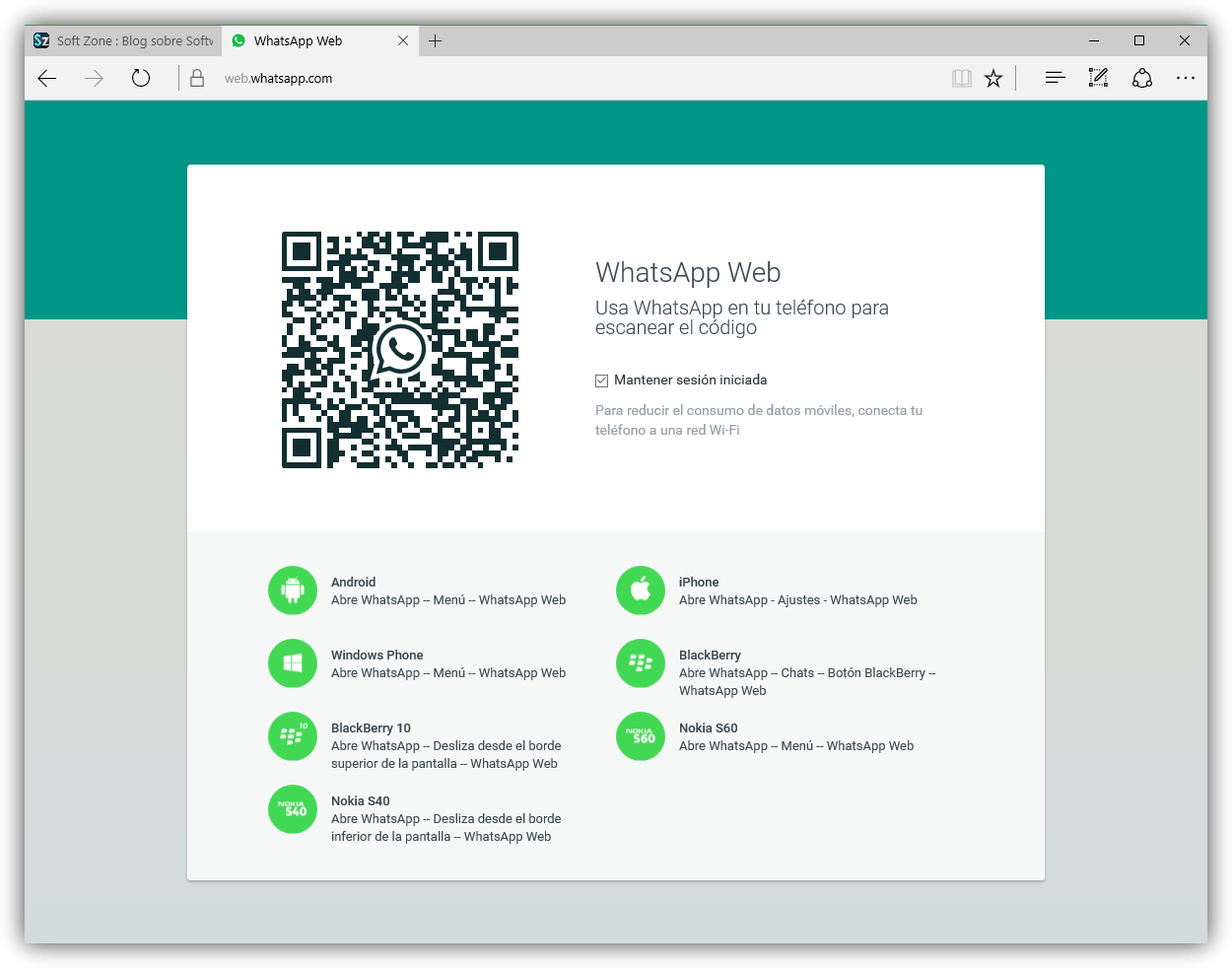Click the Android robot icon
Viewport: 1232px width, 968px height.
pos(293,590)
